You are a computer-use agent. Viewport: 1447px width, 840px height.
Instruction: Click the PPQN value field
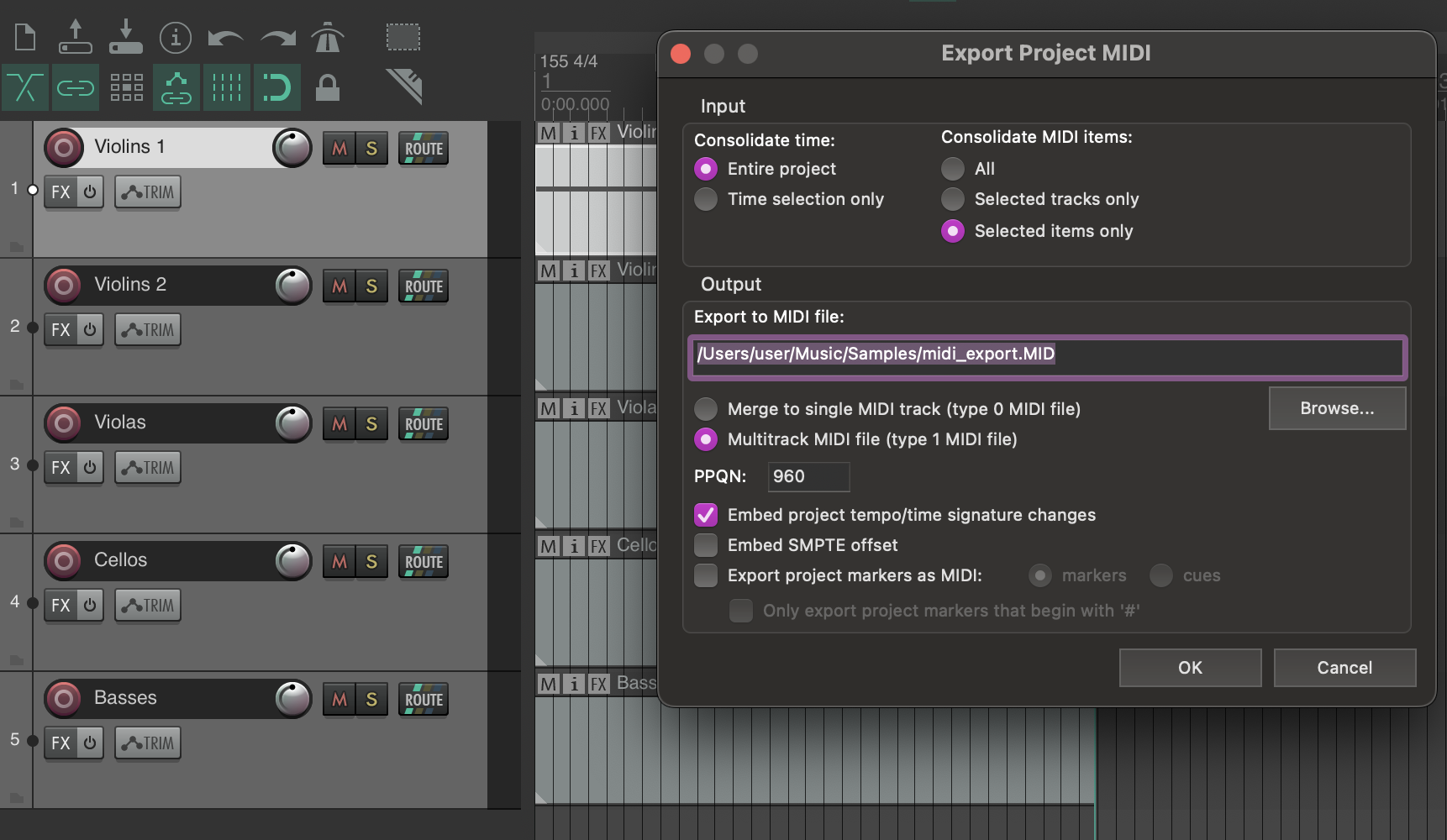tap(808, 476)
